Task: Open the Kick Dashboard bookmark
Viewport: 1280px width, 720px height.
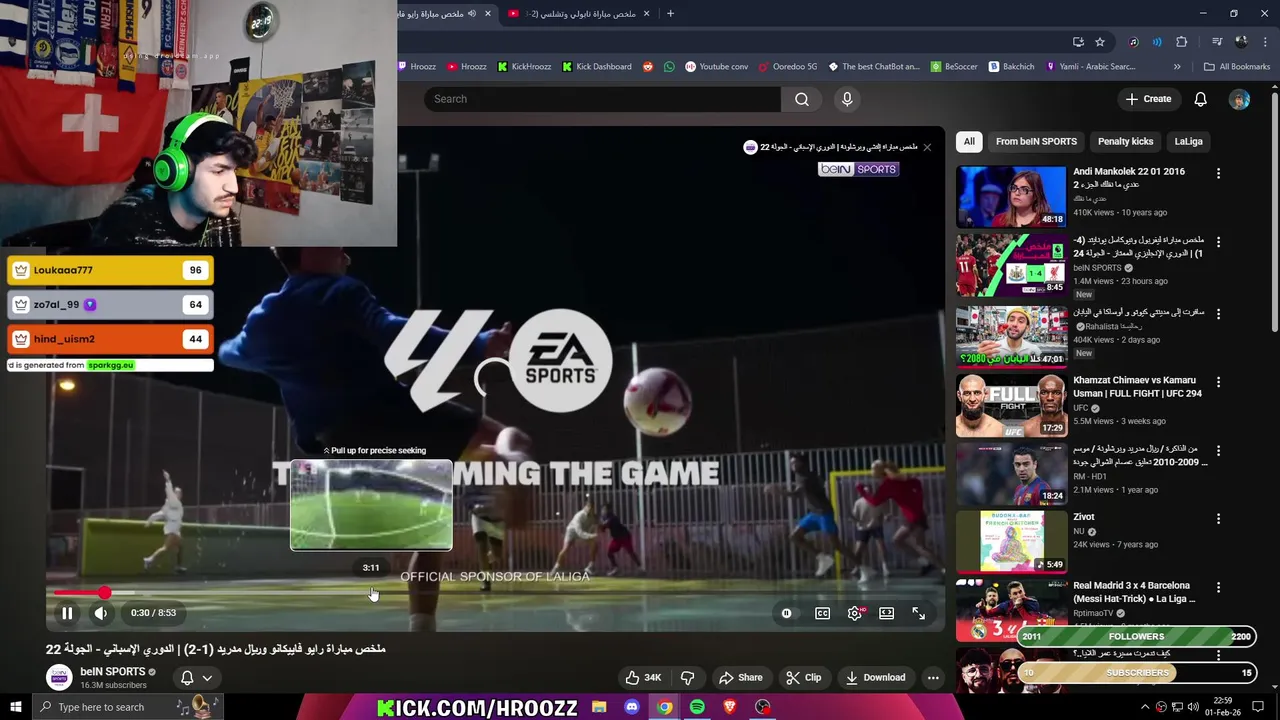Action: pyautogui.click(x=596, y=67)
